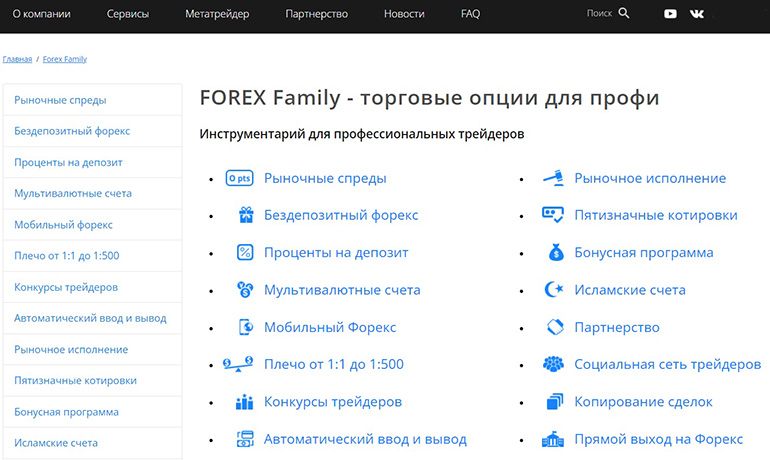This screenshot has width=770, height=460.
Task: Select Плечо от 1:1 до 1:500 in sidebar
Action: coord(92,256)
